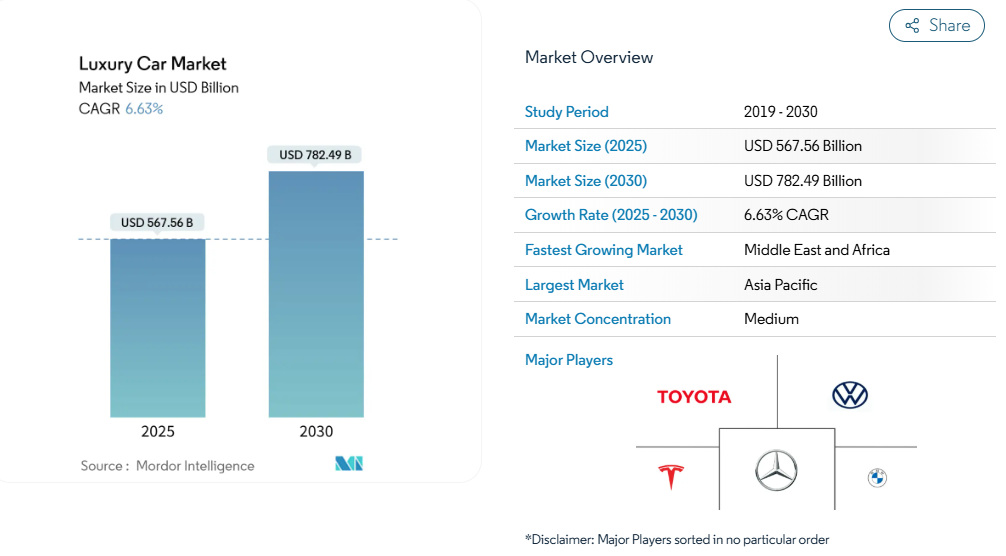The height and width of the screenshot is (556, 1006).
Task: Click the 2030 market size bar
Action: point(316,294)
